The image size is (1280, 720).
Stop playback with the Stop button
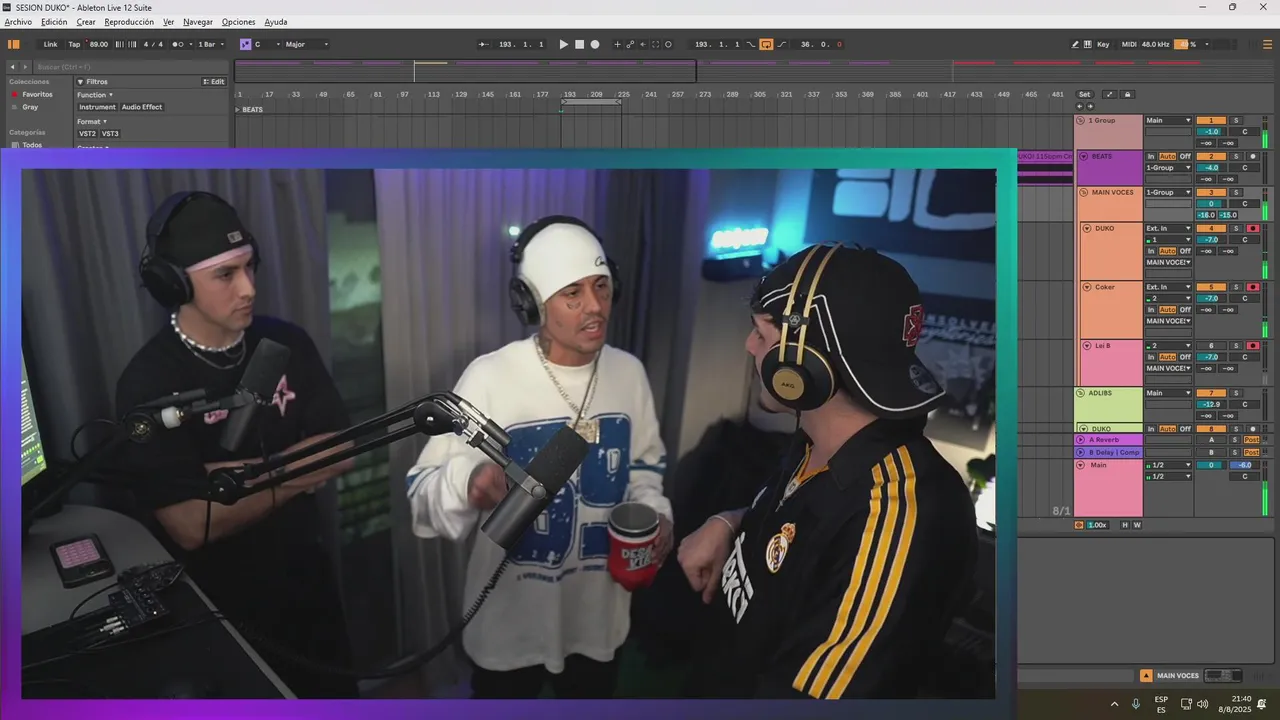pyautogui.click(x=579, y=44)
